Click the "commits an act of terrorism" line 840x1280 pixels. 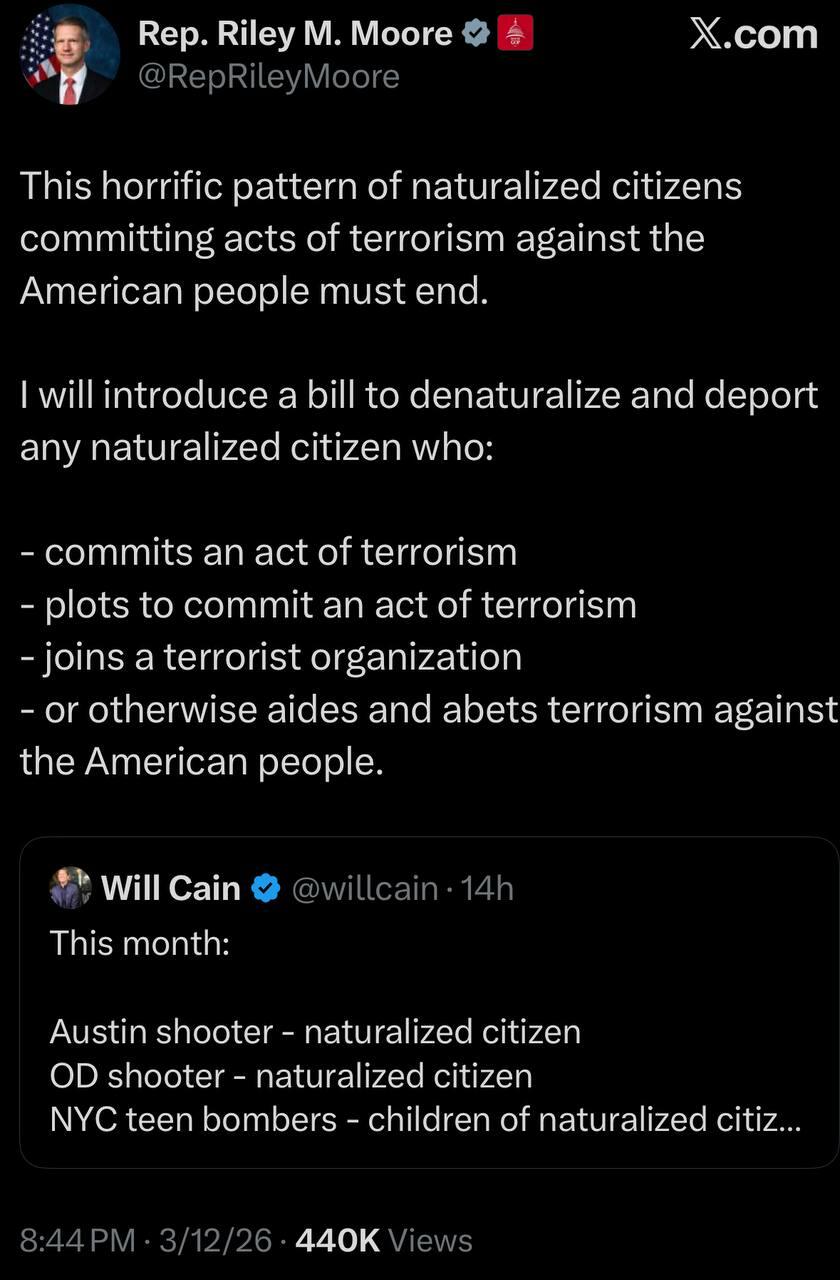pos(268,552)
